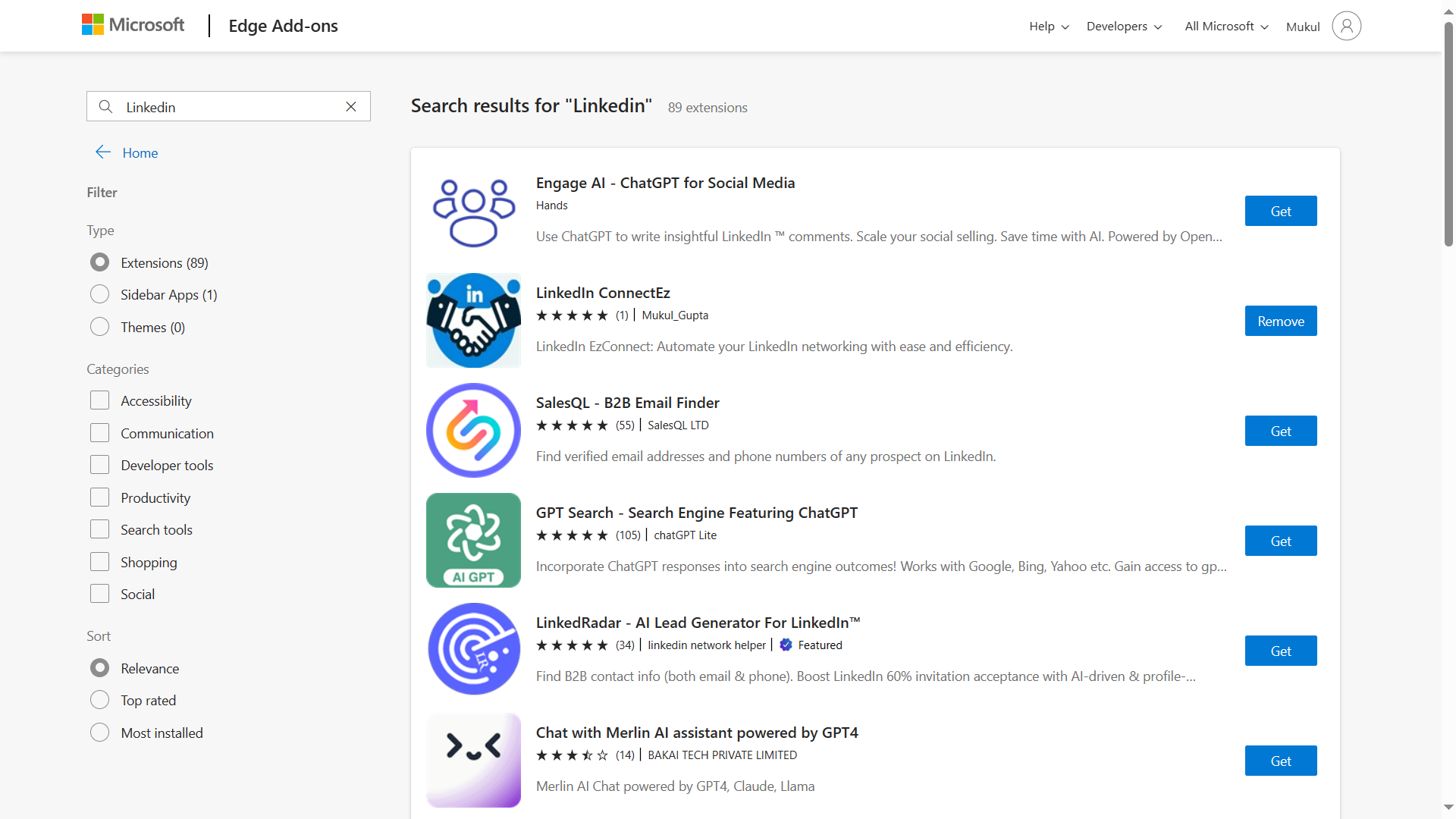Select Sidebar Apps (1) type filter
Image resolution: width=1456 pixels, height=819 pixels.
coord(99,294)
